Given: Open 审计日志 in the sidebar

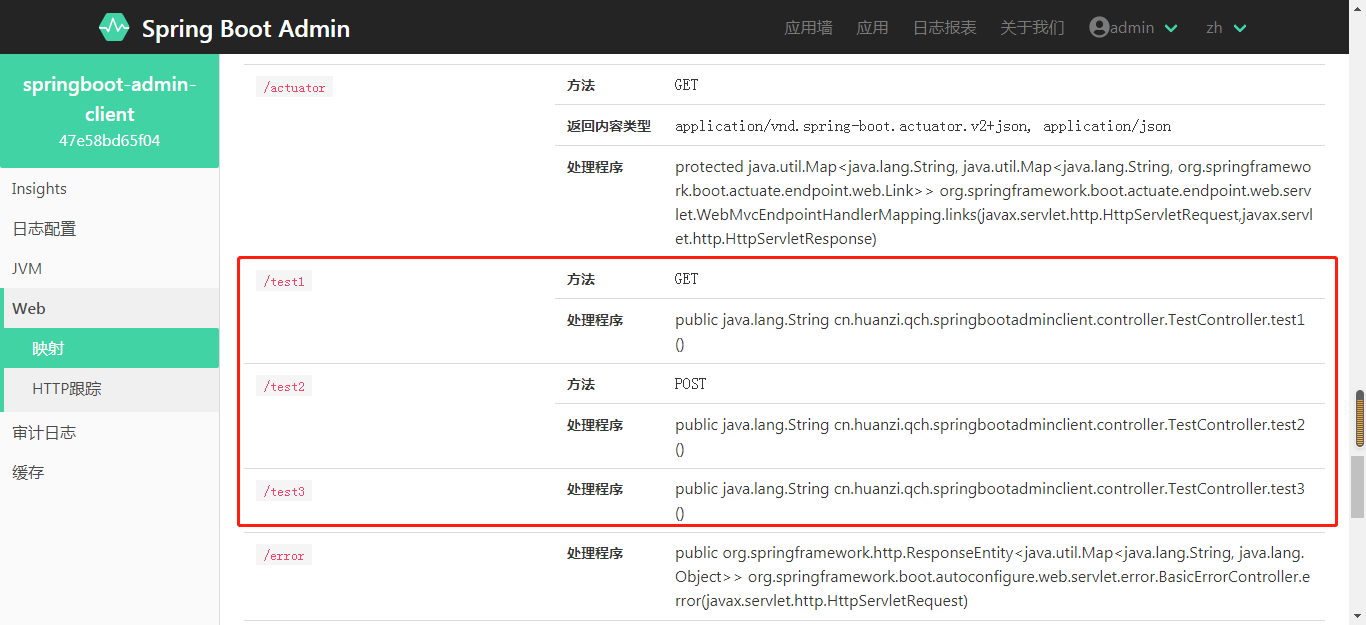Looking at the screenshot, I should 109,433.
